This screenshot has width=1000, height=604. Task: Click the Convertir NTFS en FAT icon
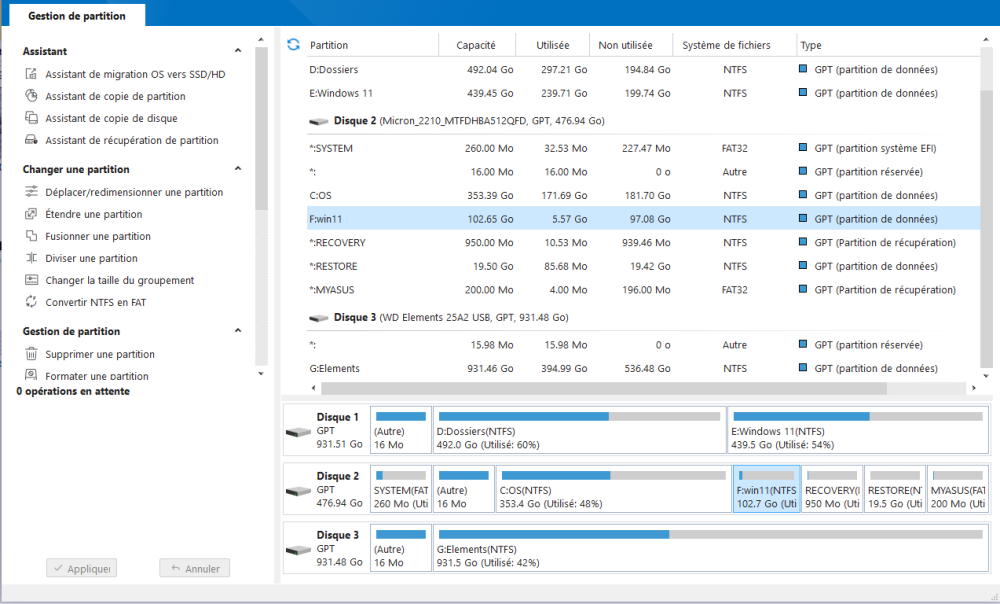(x=31, y=302)
